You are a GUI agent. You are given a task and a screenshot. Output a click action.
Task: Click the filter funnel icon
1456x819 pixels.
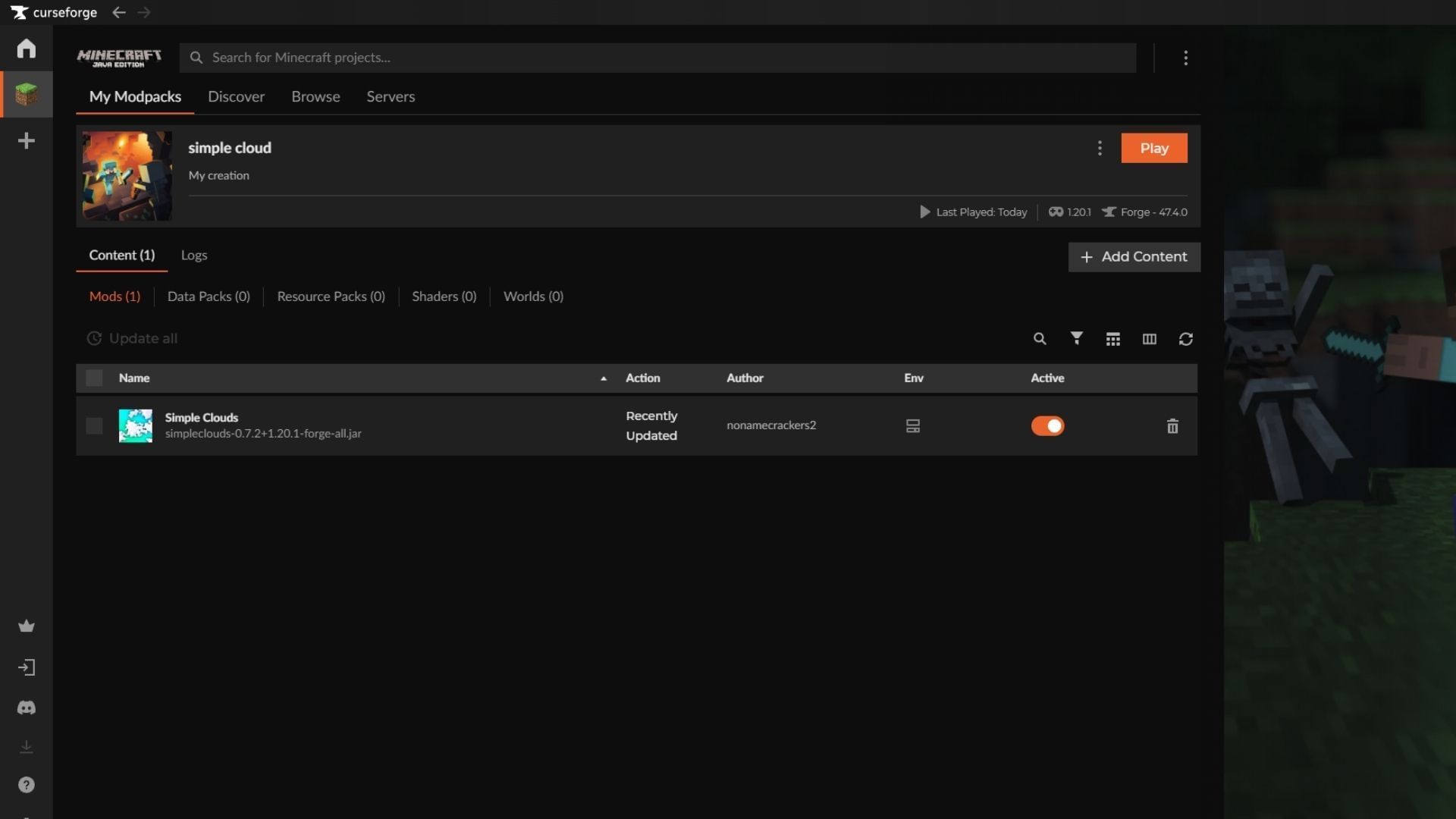click(x=1076, y=338)
